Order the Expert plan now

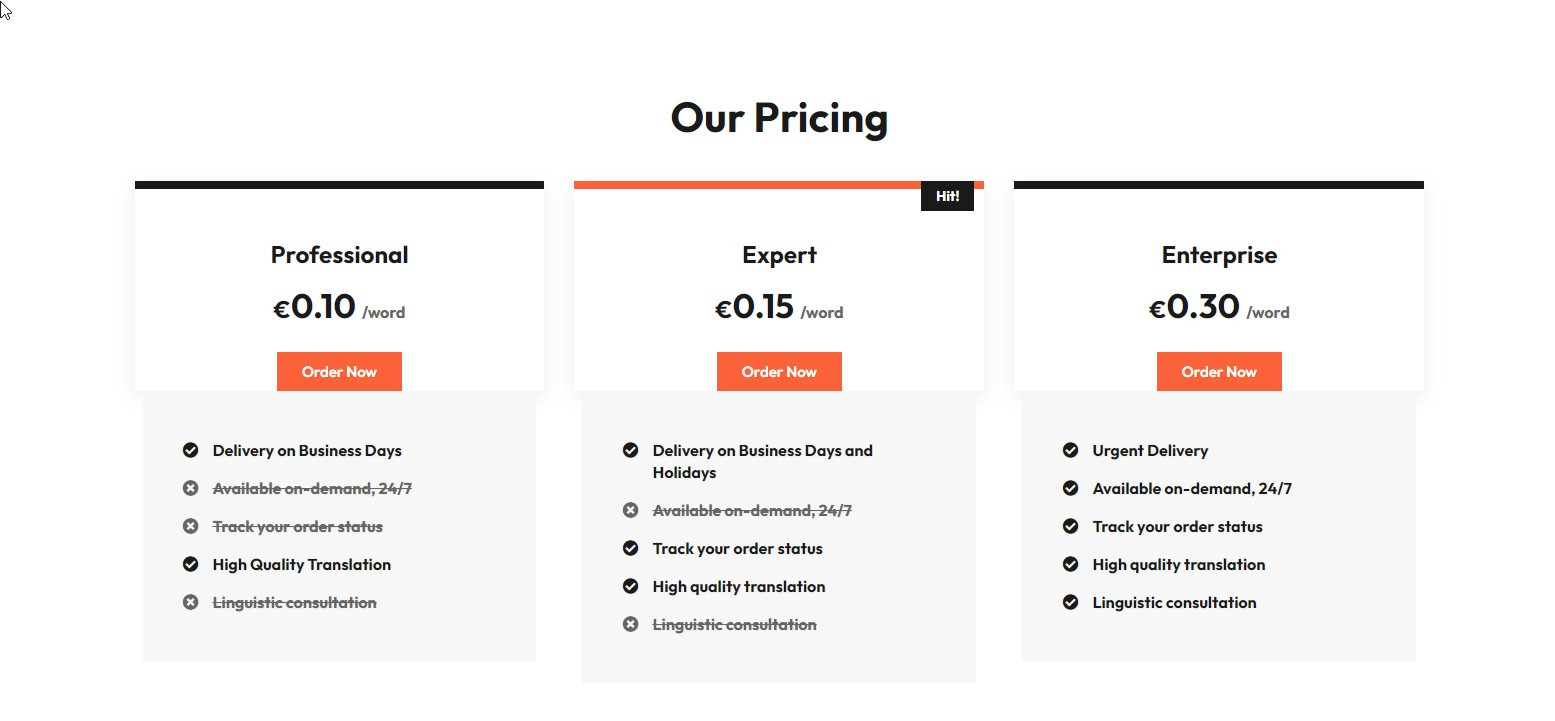coord(779,371)
